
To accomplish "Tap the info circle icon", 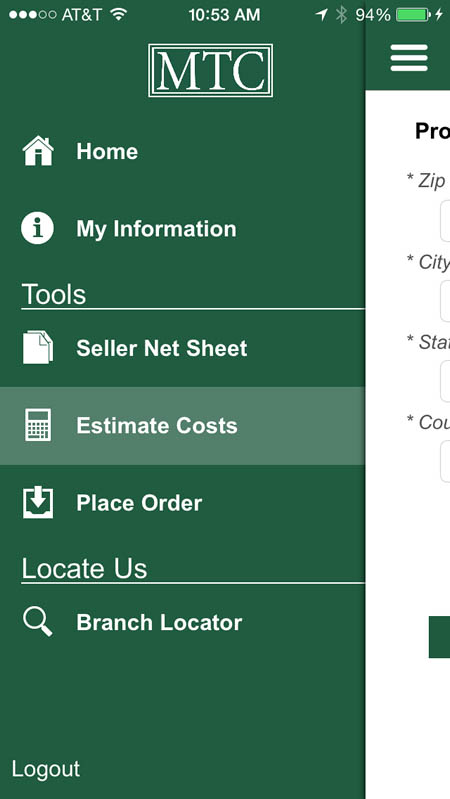I will pyautogui.click(x=37, y=228).
